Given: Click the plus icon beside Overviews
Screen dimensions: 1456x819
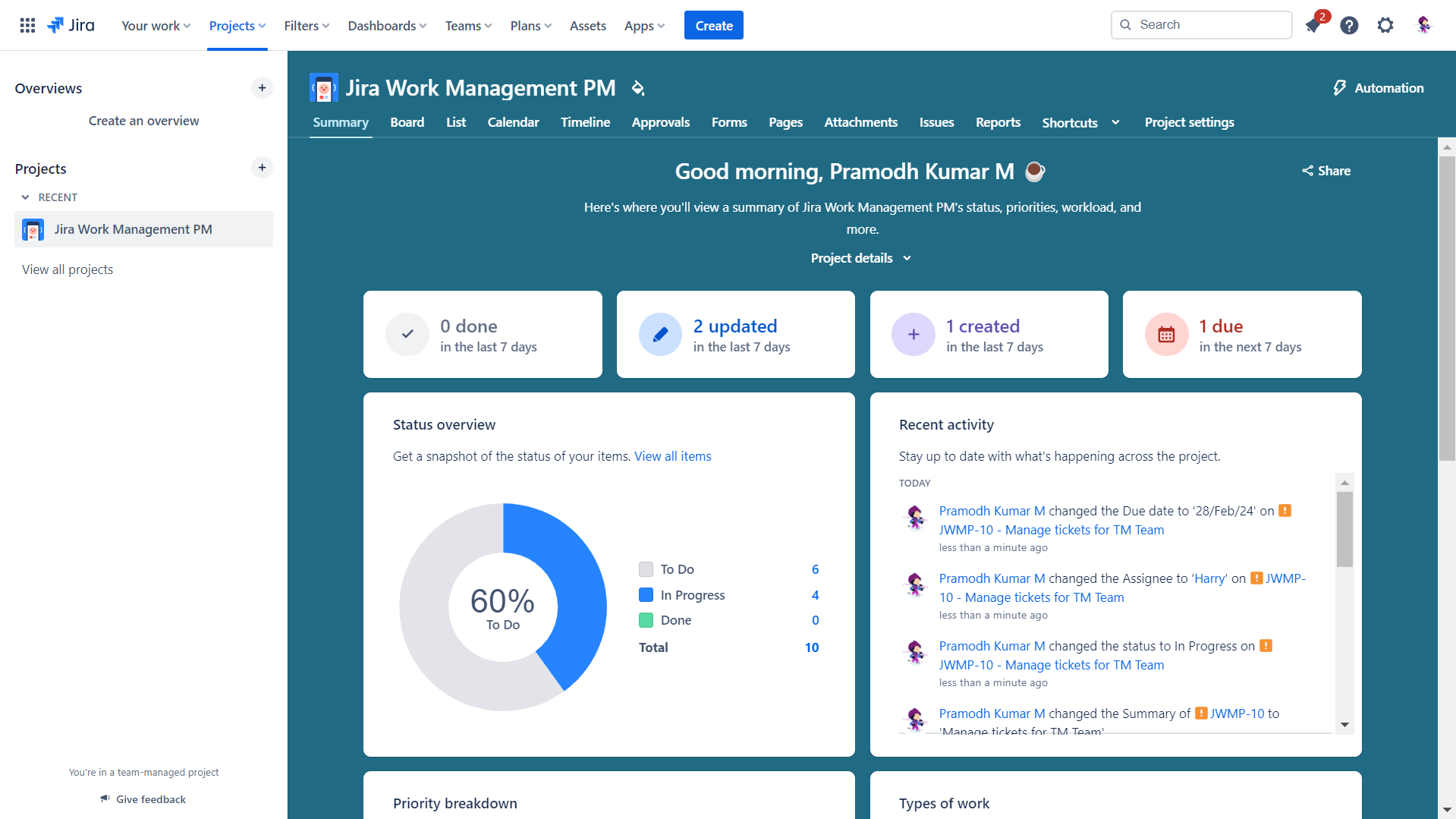Looking at the screenshot, I should click(262, 88).
